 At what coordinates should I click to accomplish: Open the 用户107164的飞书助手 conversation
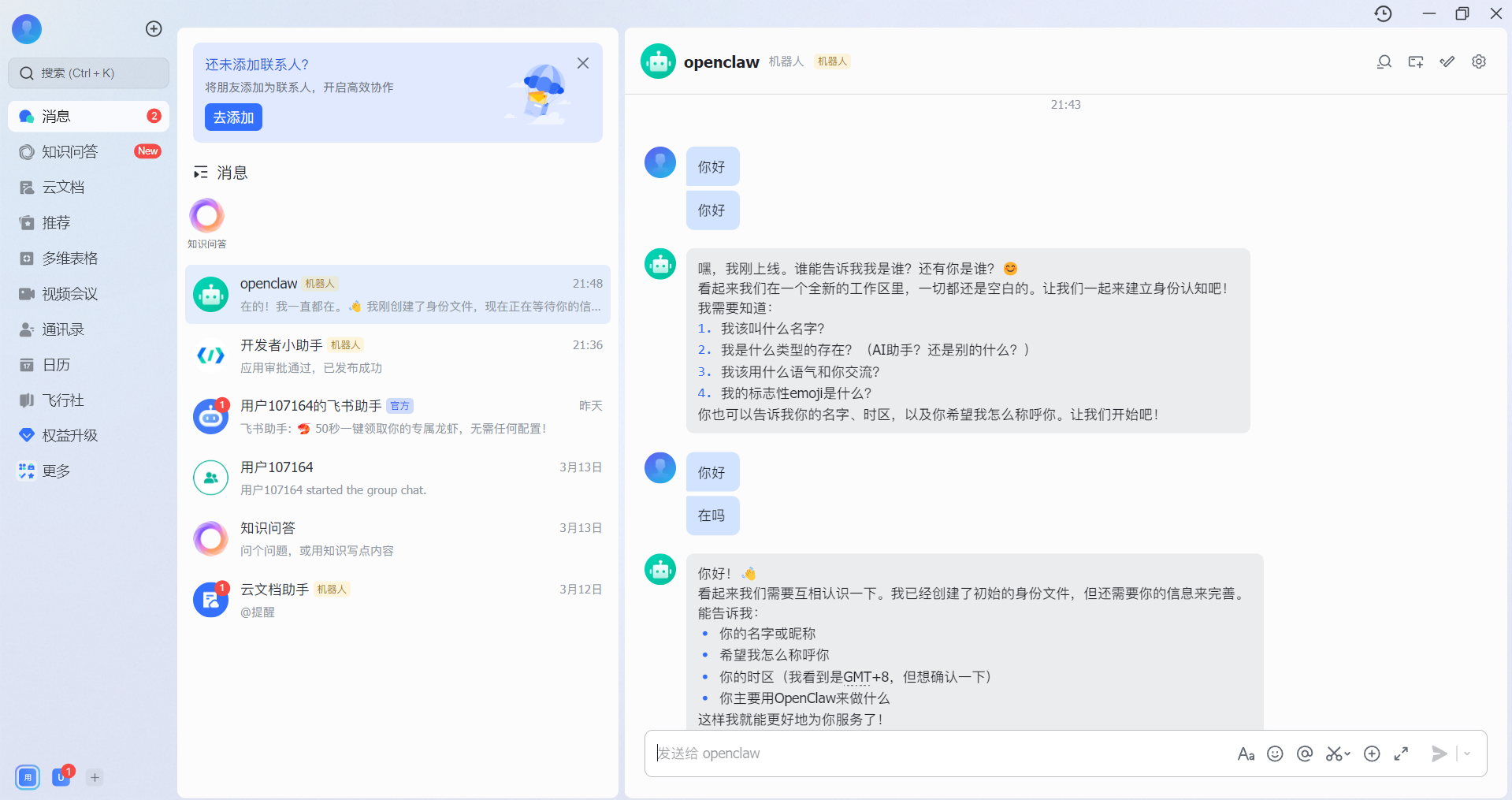pyautogui.click(x=398, y=416)
